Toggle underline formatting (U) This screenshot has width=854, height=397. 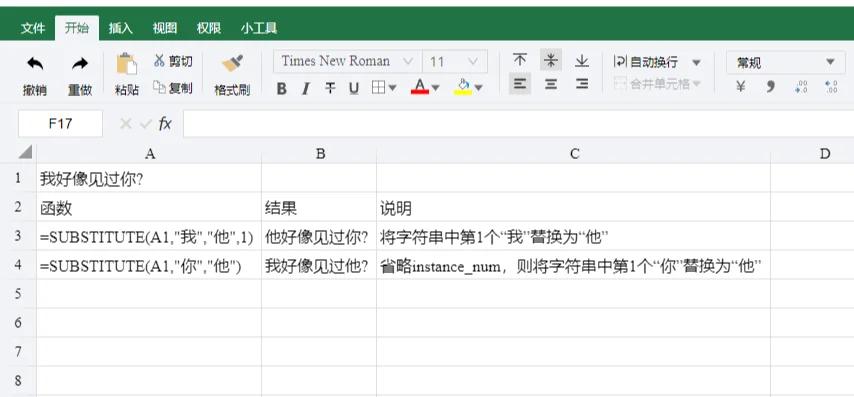[354, 88]
